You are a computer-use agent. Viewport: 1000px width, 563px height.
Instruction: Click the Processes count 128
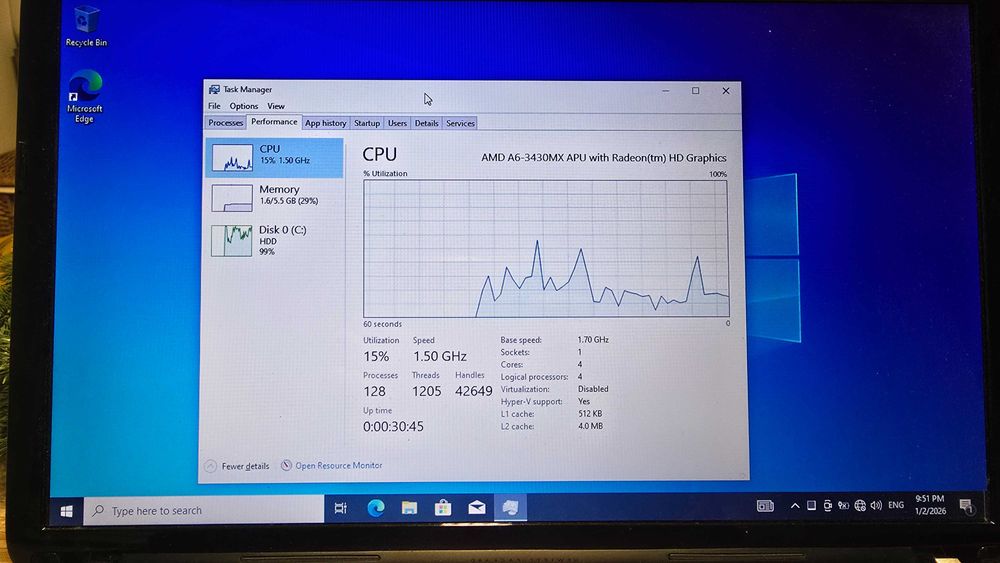pyautogui.click(x=374, y=391)
